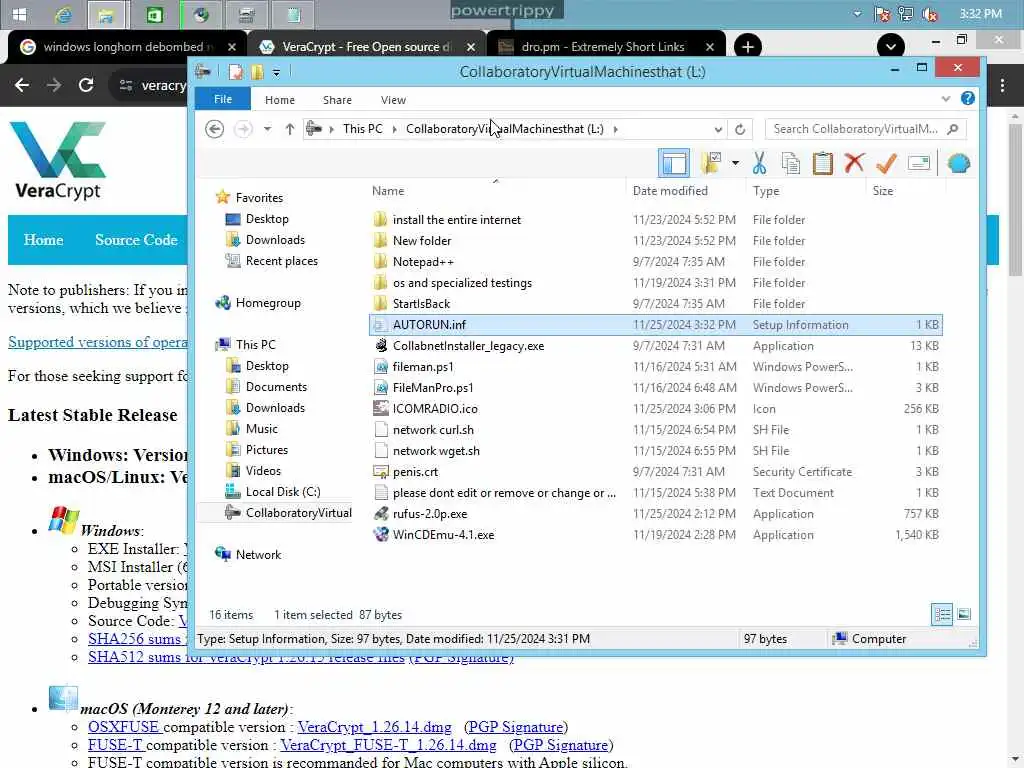The image size is (1024, 768).
Task: Select the 'network wget.sh' file
Action: click(x=656, y=451)
